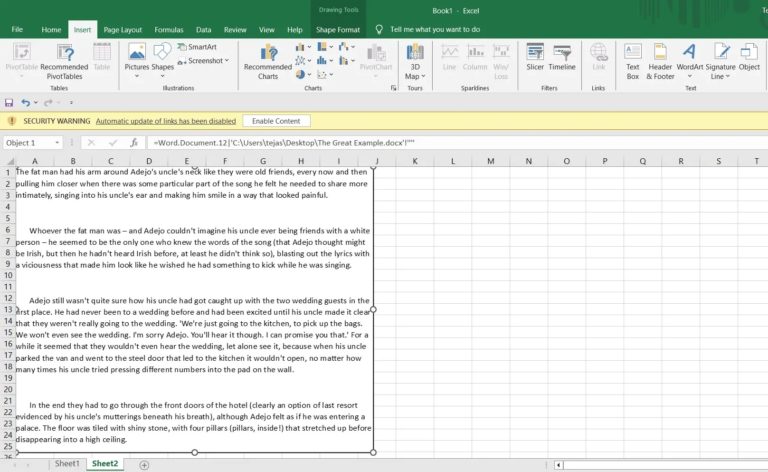Image resolution: width=768 pixels, height=472 pixels.
Task: Select the Sheet1 worksheet tab
Action: pyautogui.click(x=67, y=464)
